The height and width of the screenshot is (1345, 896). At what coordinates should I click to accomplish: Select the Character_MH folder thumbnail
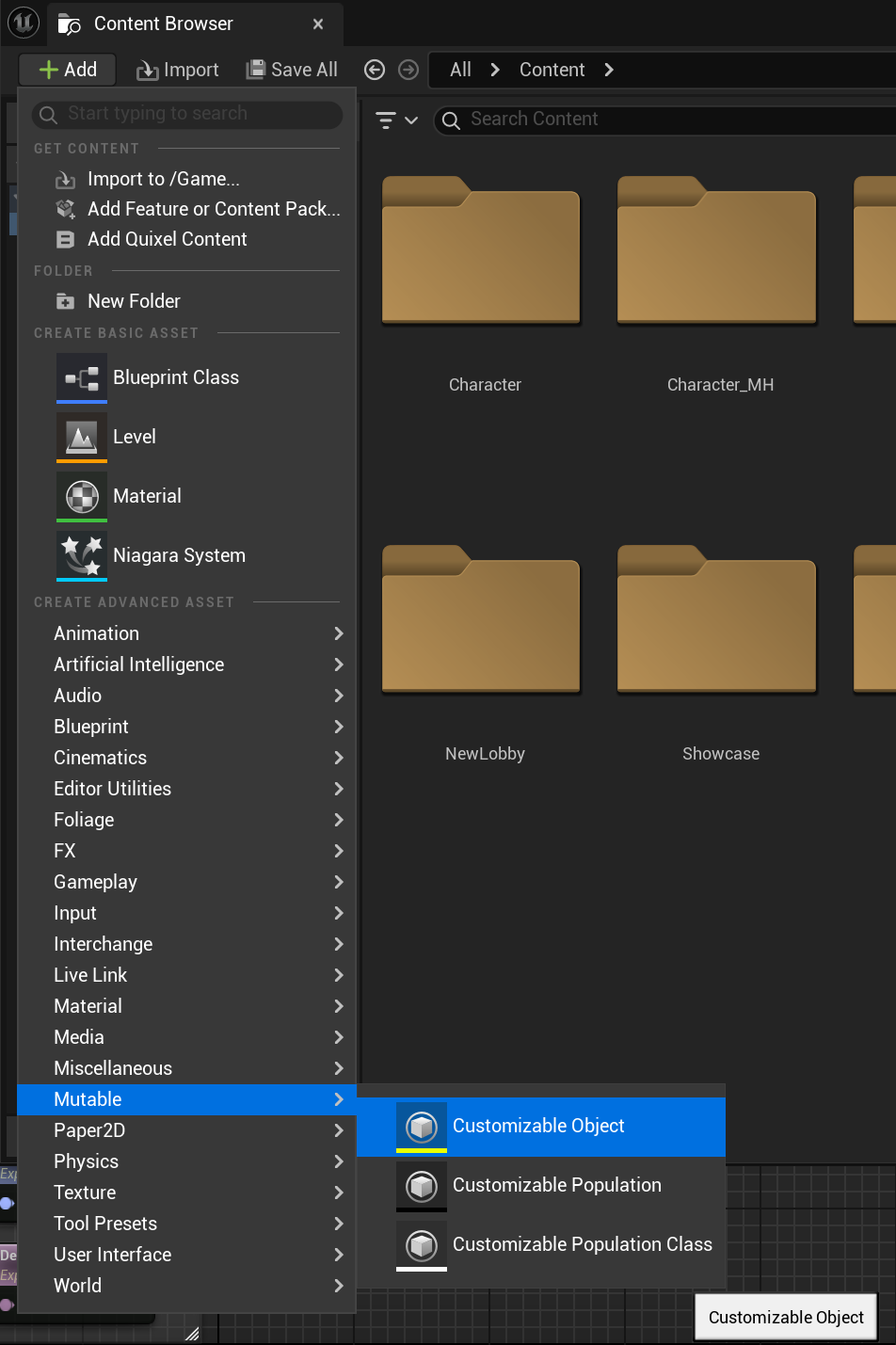717,250
